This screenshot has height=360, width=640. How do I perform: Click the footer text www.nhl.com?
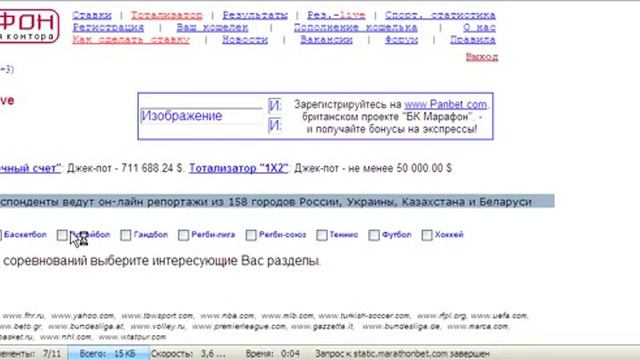point(65,337)
